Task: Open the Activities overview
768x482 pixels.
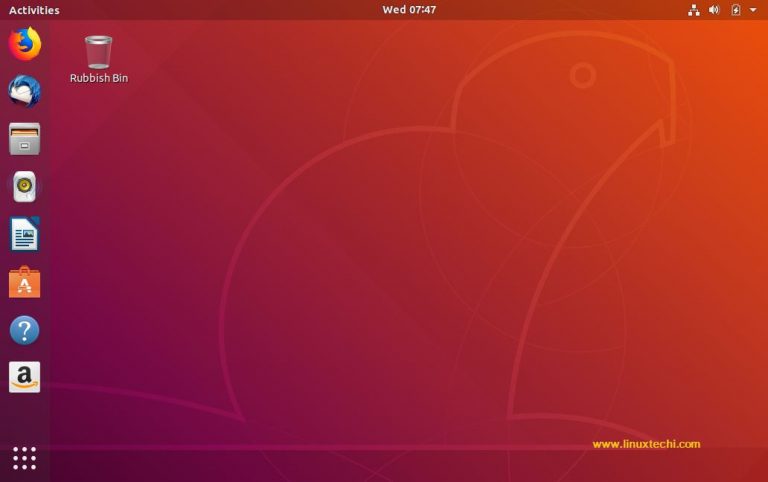Action: (34, 10)
